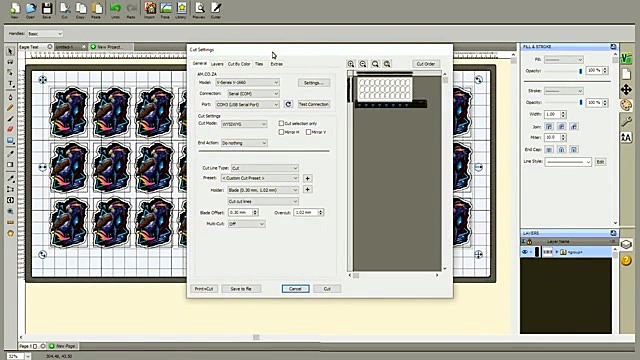This screenshot has height=360, width=640.
Task: Select the arrow Selection tool in the left toolbox
Action: (x=10, y=51)
